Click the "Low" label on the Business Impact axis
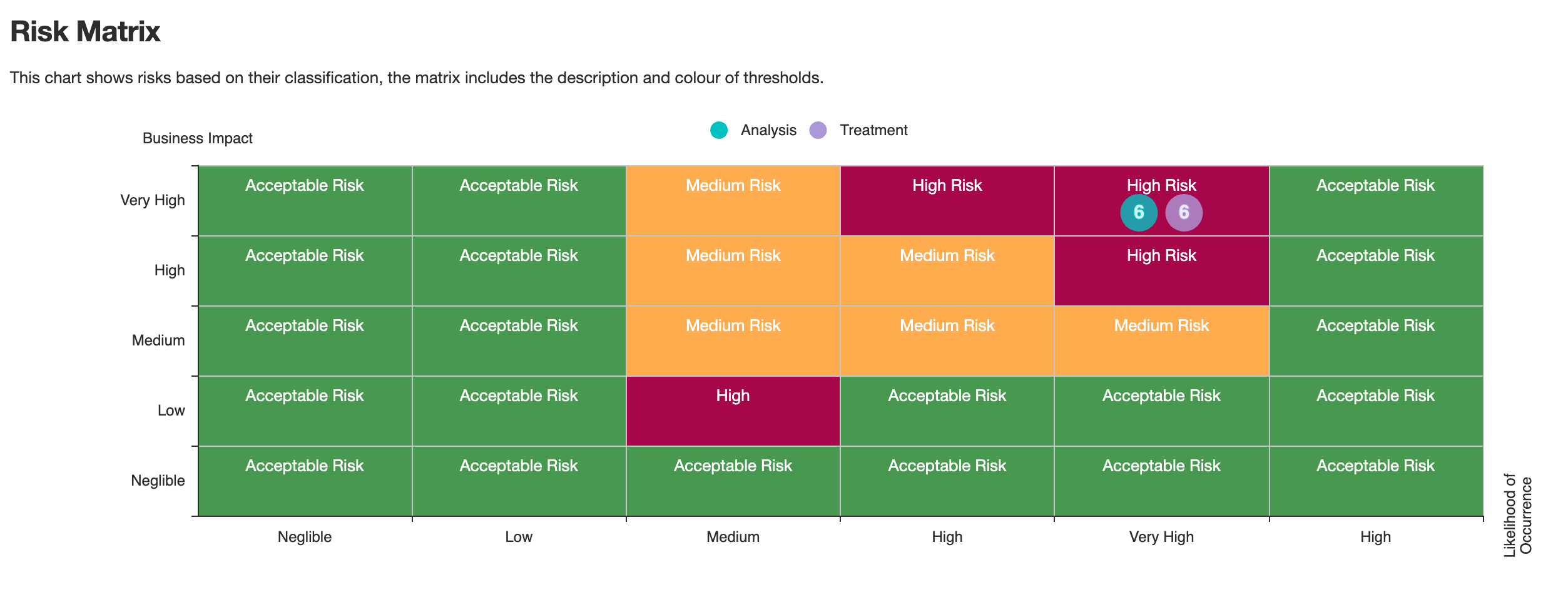 [x=171, y=411]
